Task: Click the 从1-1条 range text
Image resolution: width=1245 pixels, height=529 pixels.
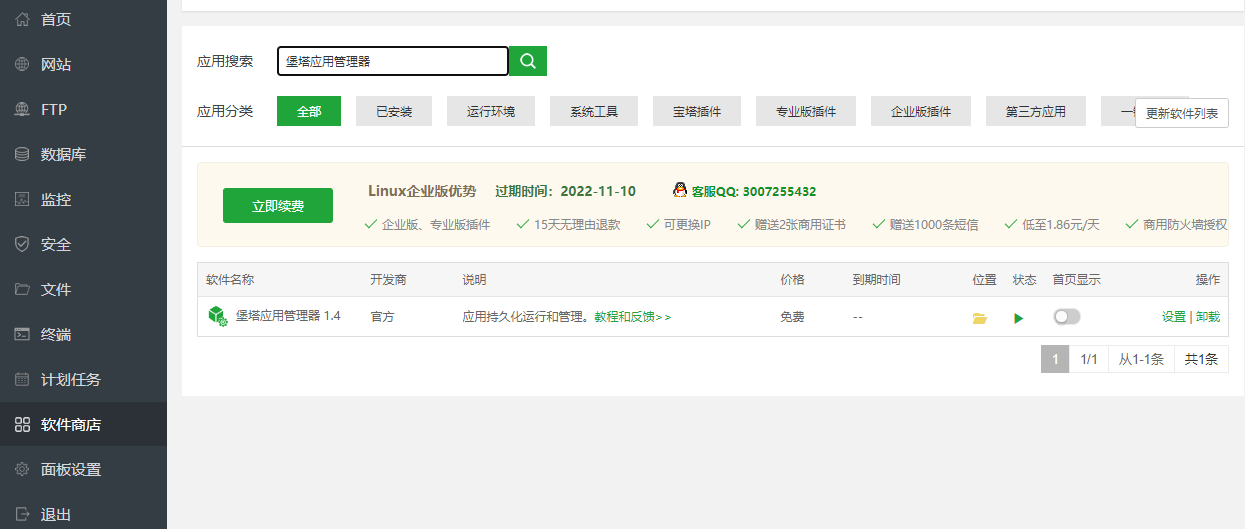Action: 1141,359
